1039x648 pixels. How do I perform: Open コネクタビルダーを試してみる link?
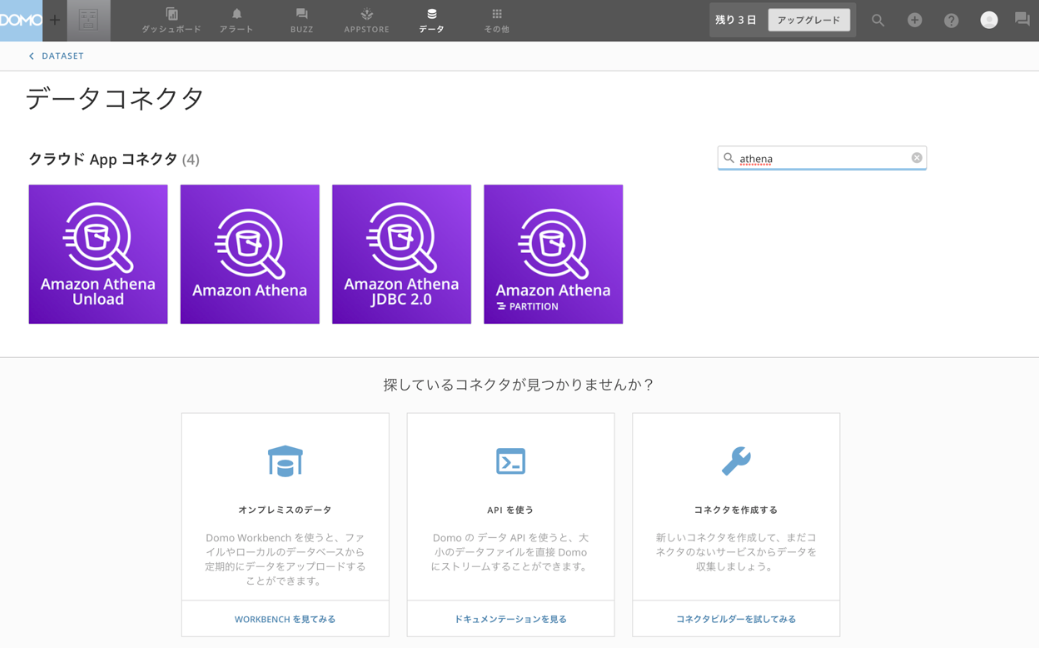(x=736, y=619)
